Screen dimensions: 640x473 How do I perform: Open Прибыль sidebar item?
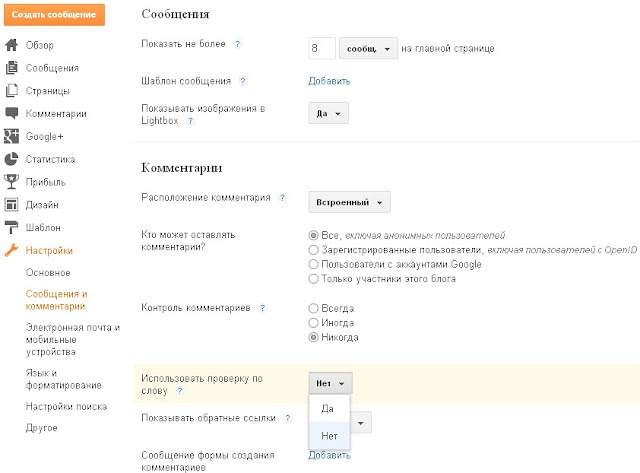tap(46, 182)
